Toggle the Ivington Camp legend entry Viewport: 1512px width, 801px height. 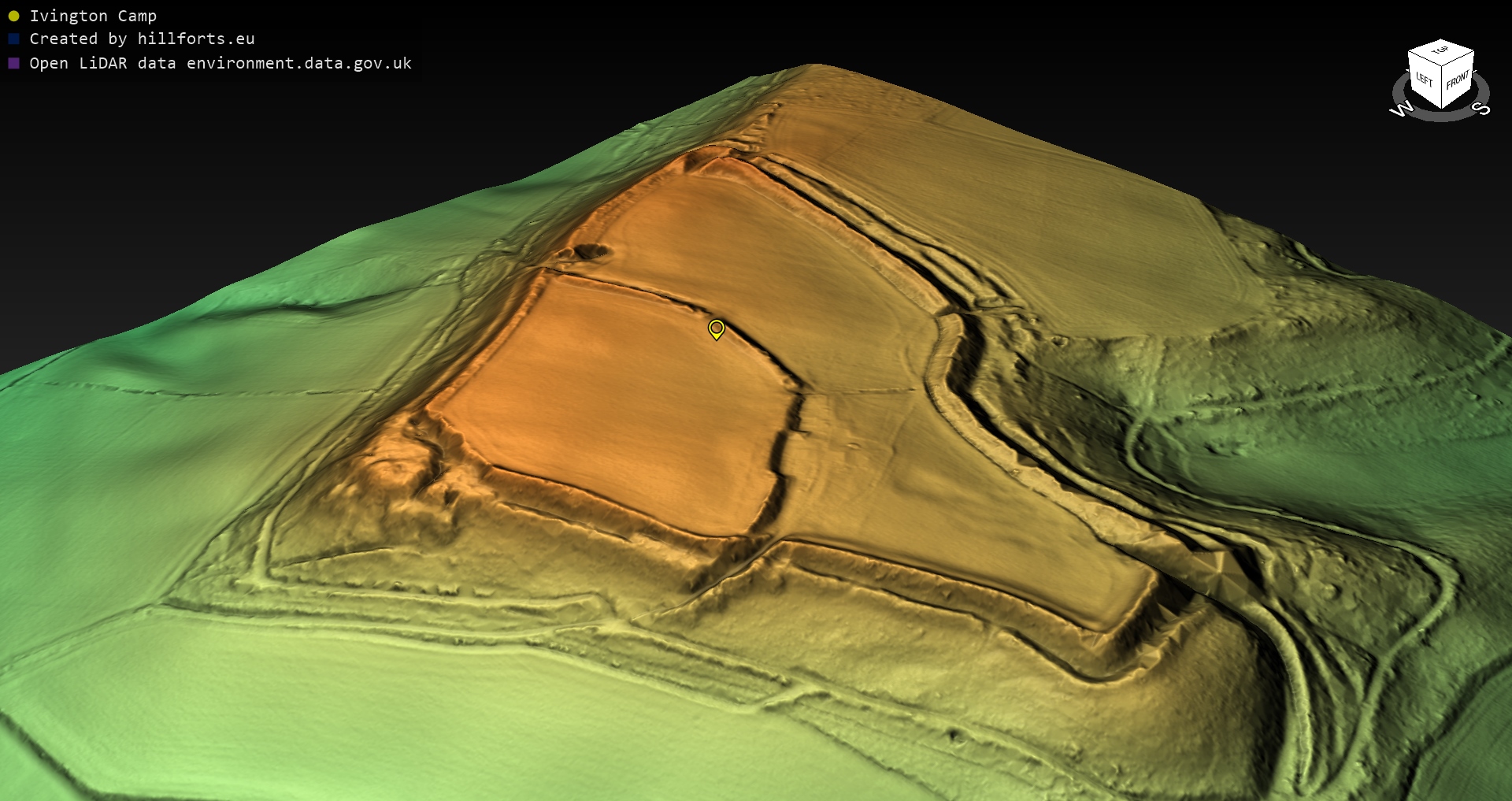[x=93, y=16]
